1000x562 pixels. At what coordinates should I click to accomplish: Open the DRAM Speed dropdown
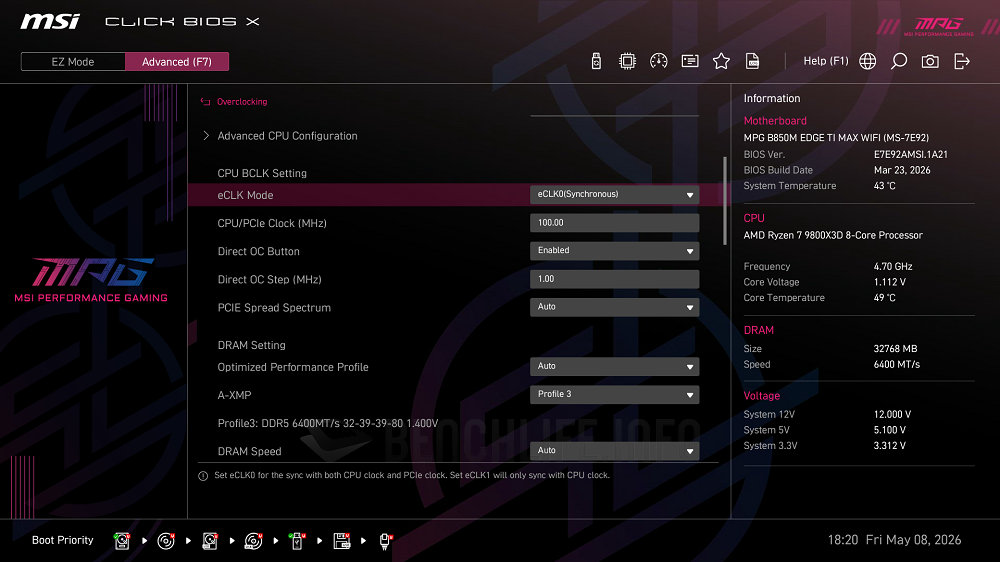614,450
